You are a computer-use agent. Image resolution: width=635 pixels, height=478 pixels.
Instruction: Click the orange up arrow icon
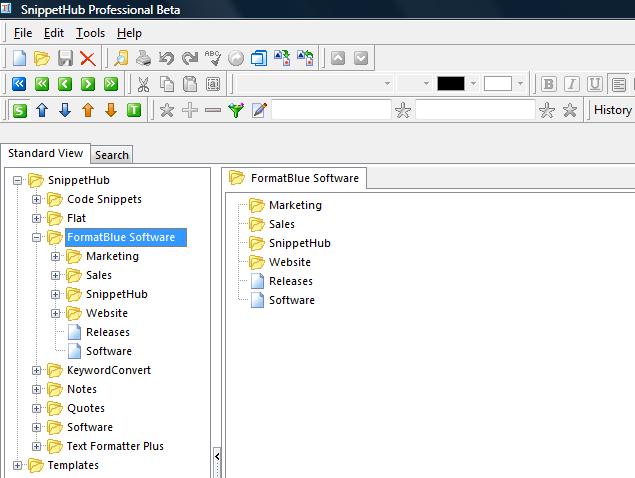point(88,110)
